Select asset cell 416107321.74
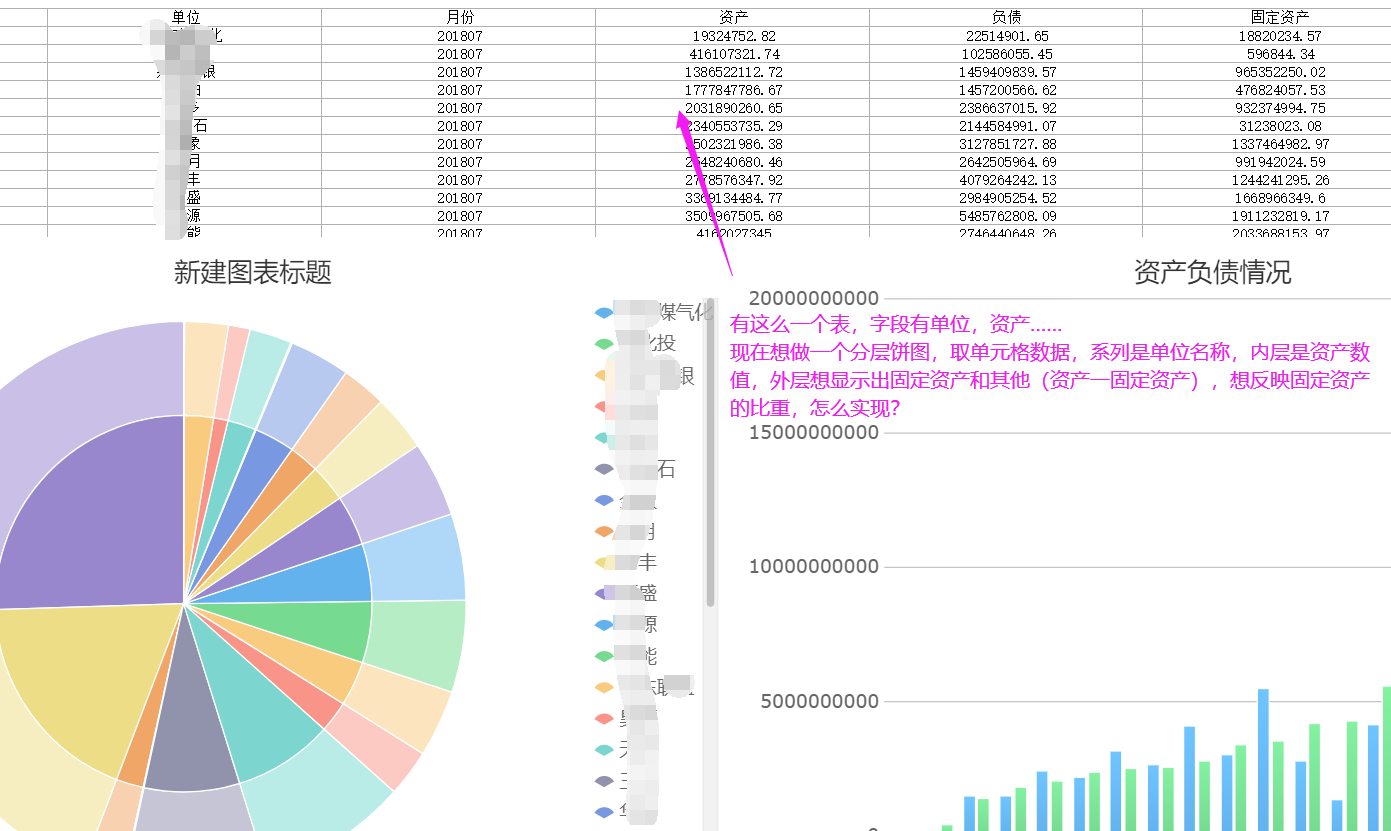Image resolution: width=1391 pixels, height=831 pixels. click(733, 54)
